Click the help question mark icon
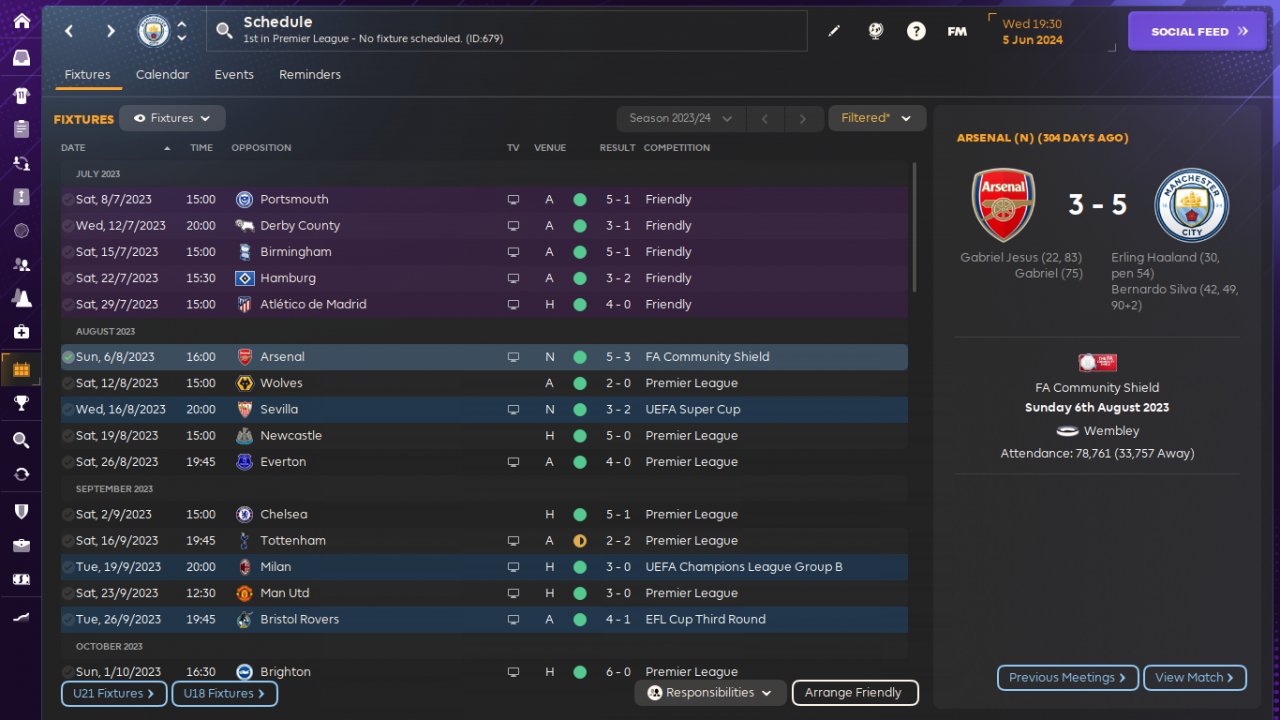This screenshot has height=720, width=1280. [x=916, y=31]
